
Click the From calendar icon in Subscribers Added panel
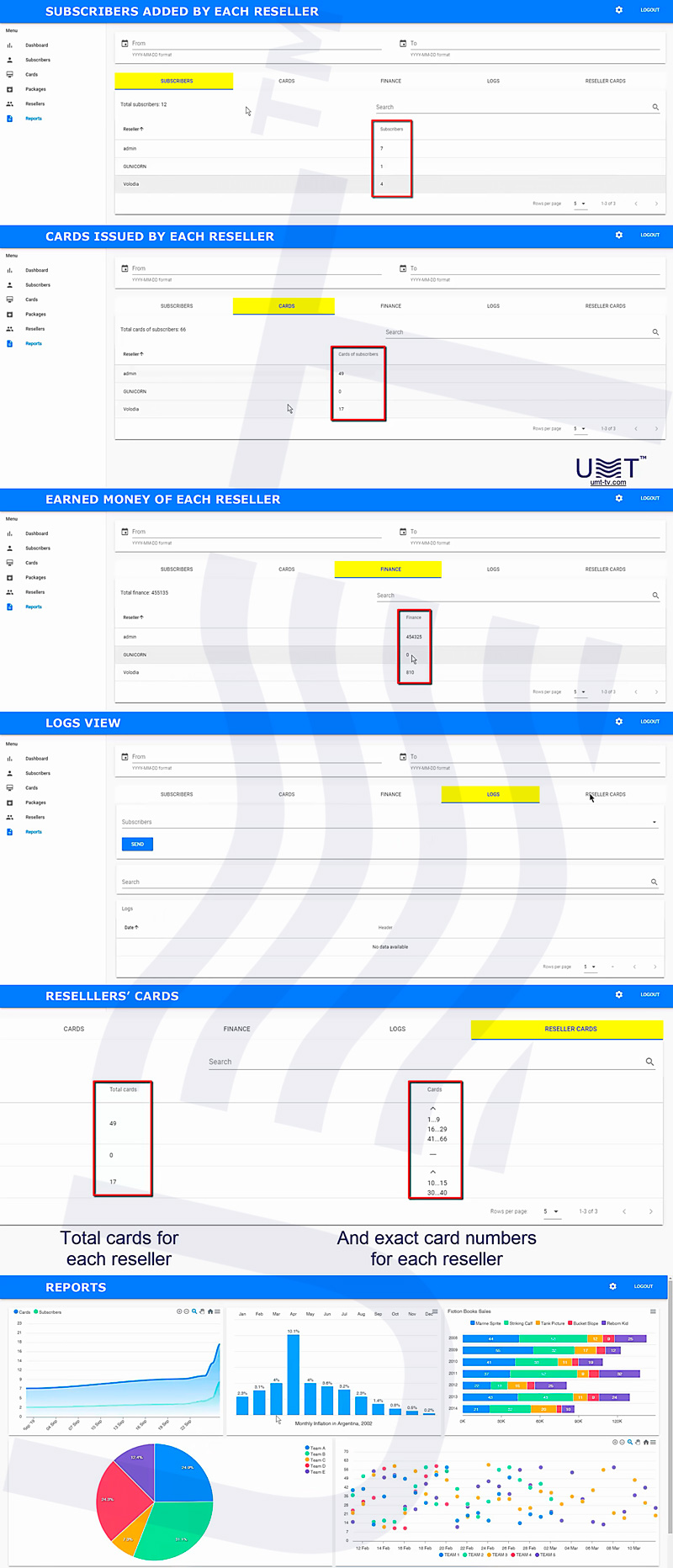[x=125, y=43]
